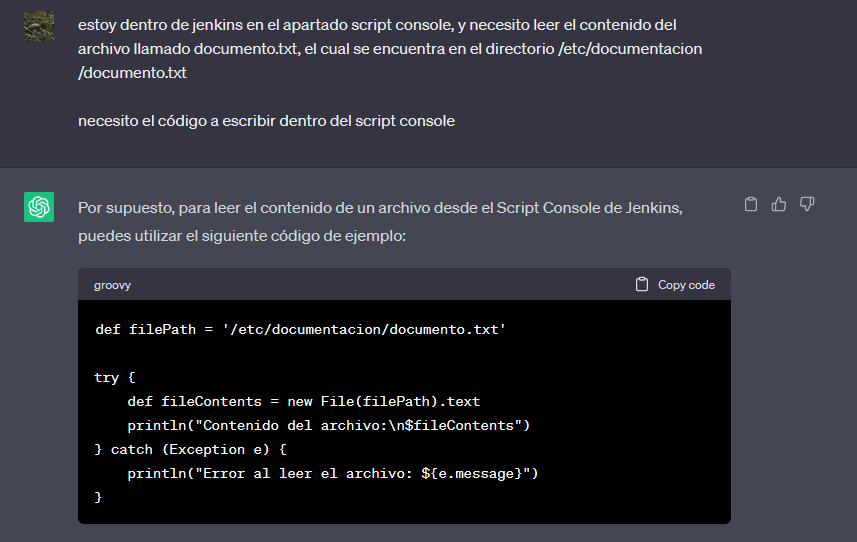857x542 pixels.
Task: Click the groovy language label
Action: click(112, 285)
